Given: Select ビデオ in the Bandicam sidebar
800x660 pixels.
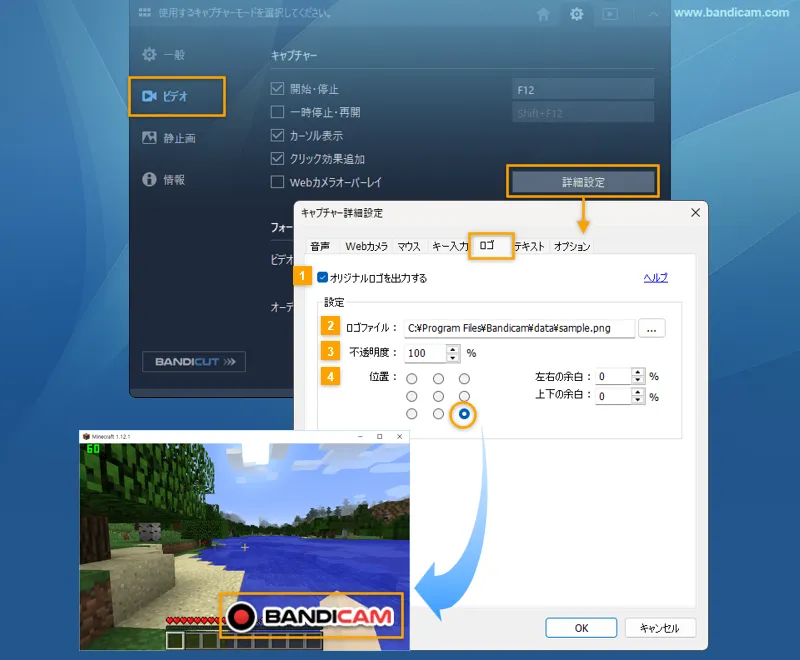Looking at the screenshot, I should point(177,96).
